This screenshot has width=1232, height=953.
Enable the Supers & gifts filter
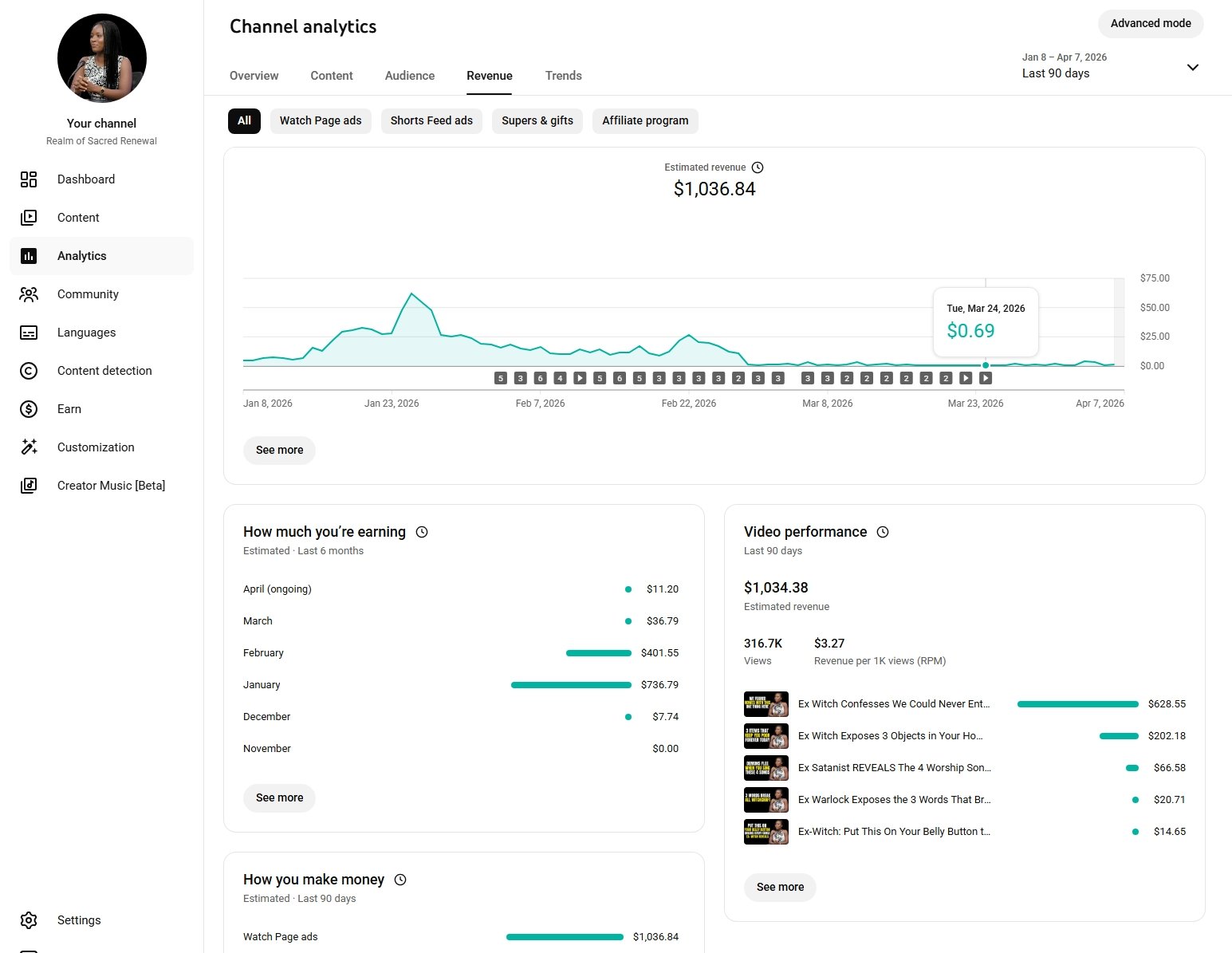point(537,121)
